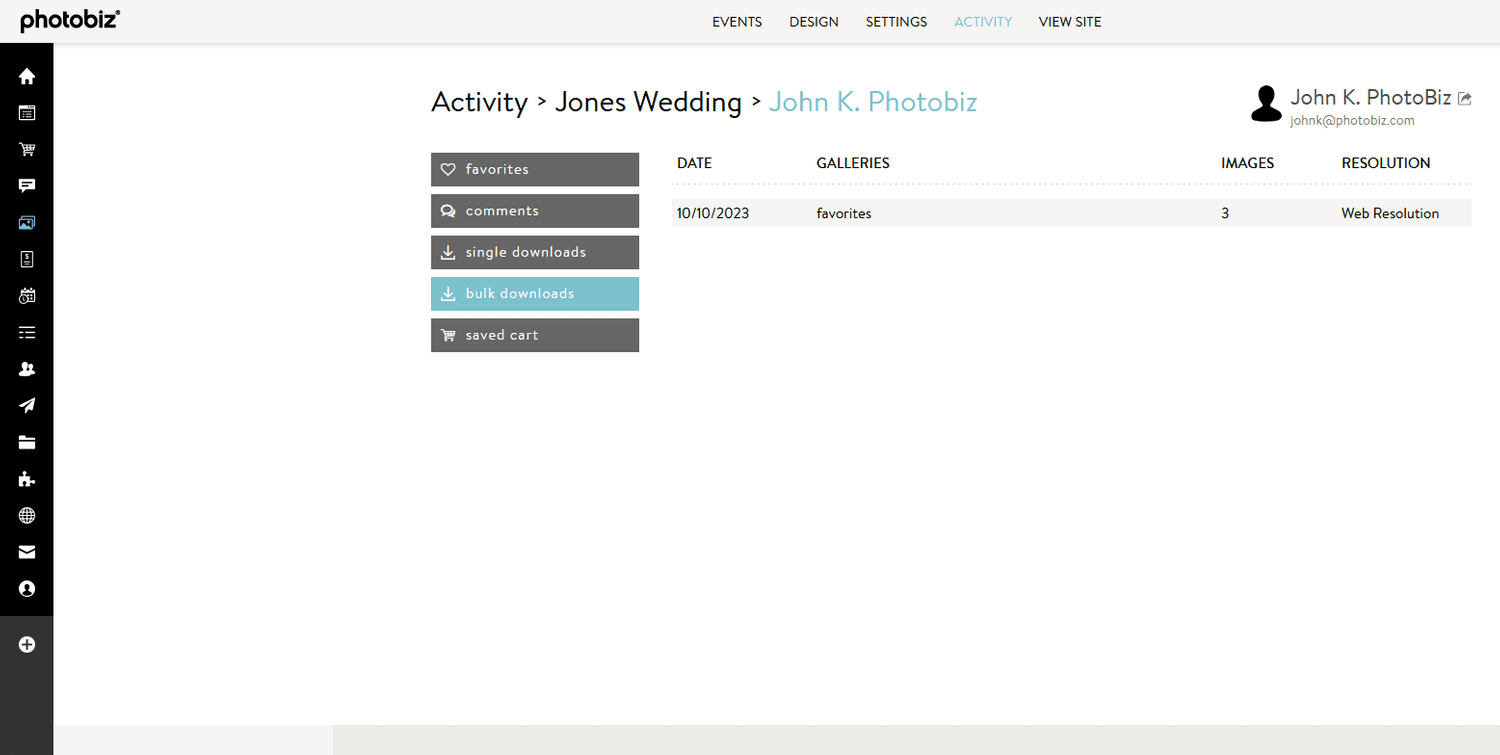Open the Clients people sidebar icon
This screenshot has width=1500, height=755.
click(x=27, y=368)
